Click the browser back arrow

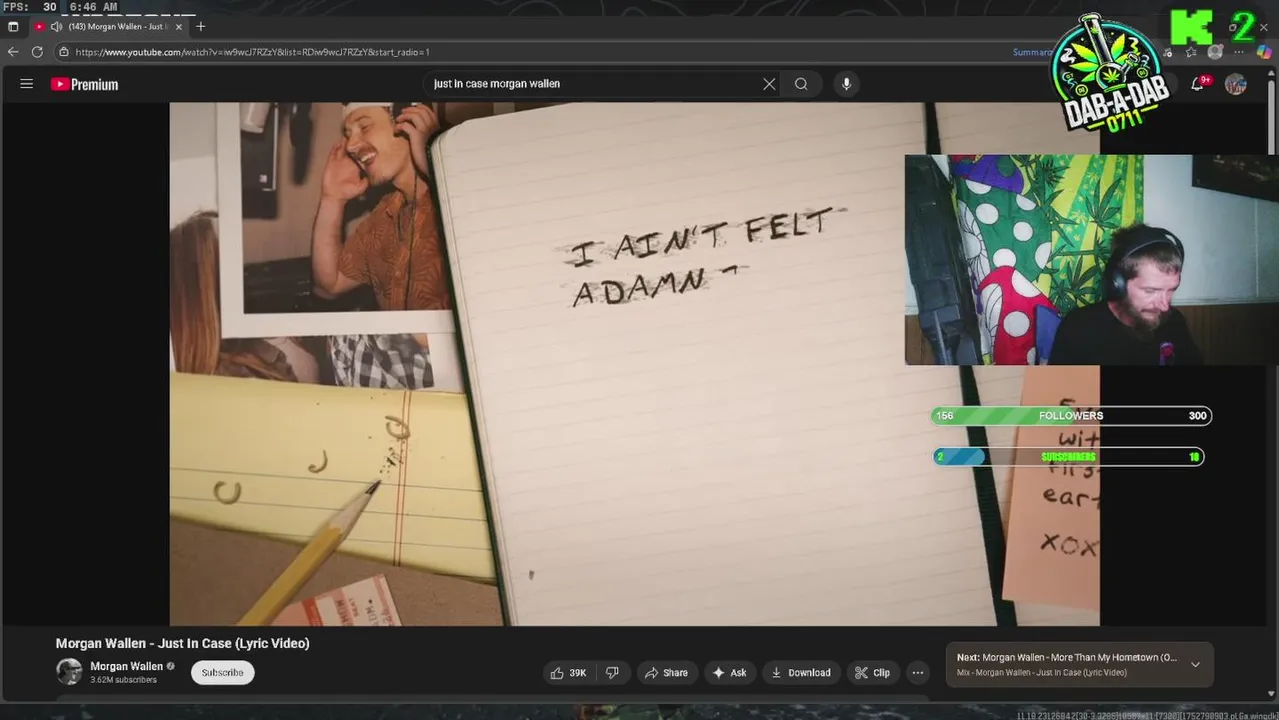coord(13,52)
